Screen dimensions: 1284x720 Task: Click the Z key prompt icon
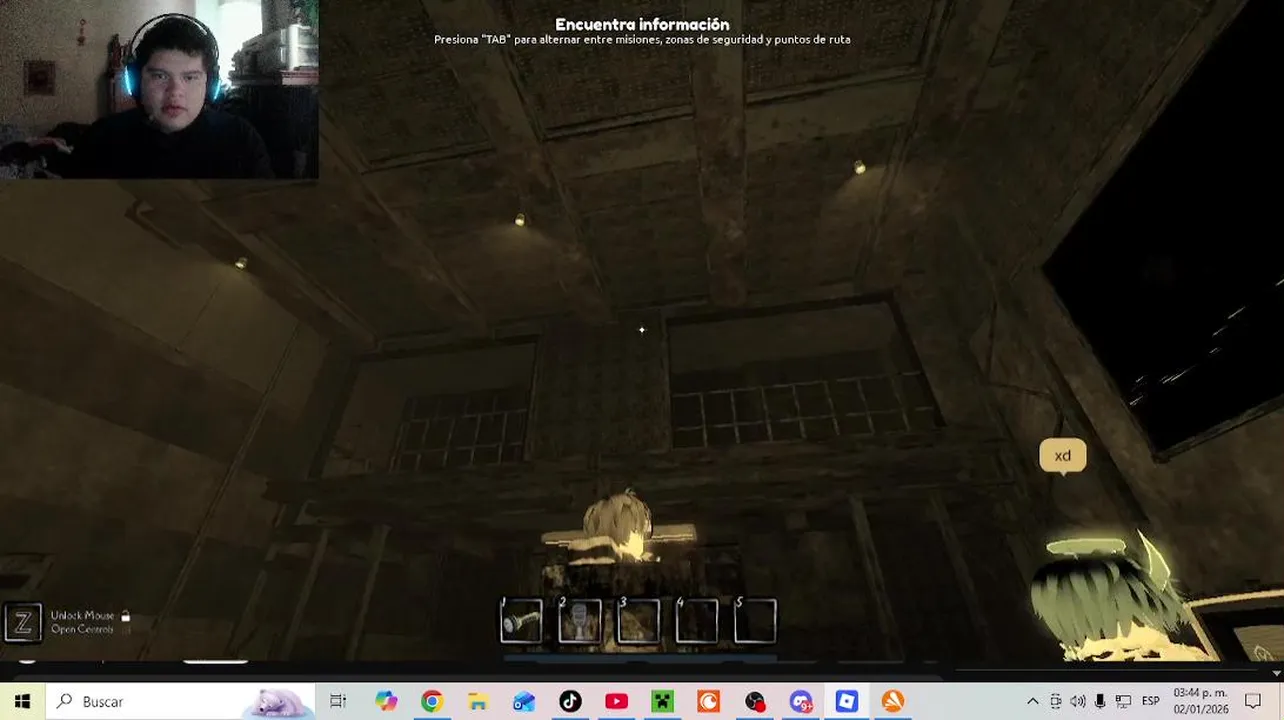(23, 622)
